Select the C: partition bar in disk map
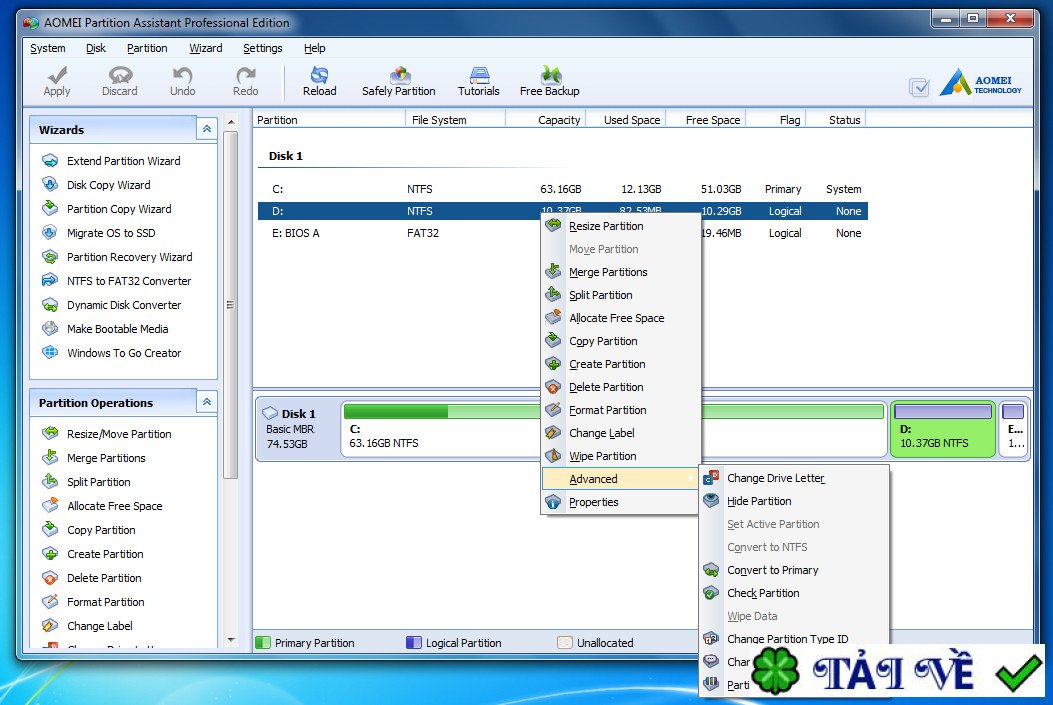 (x=440, y=430)
